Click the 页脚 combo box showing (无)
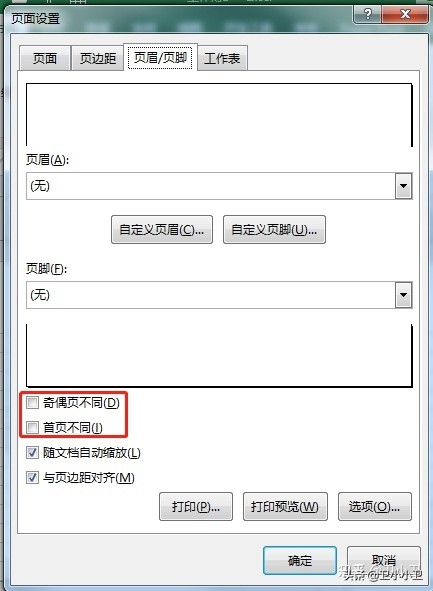The height and width of the screenshot is (591, 433). 219,295
